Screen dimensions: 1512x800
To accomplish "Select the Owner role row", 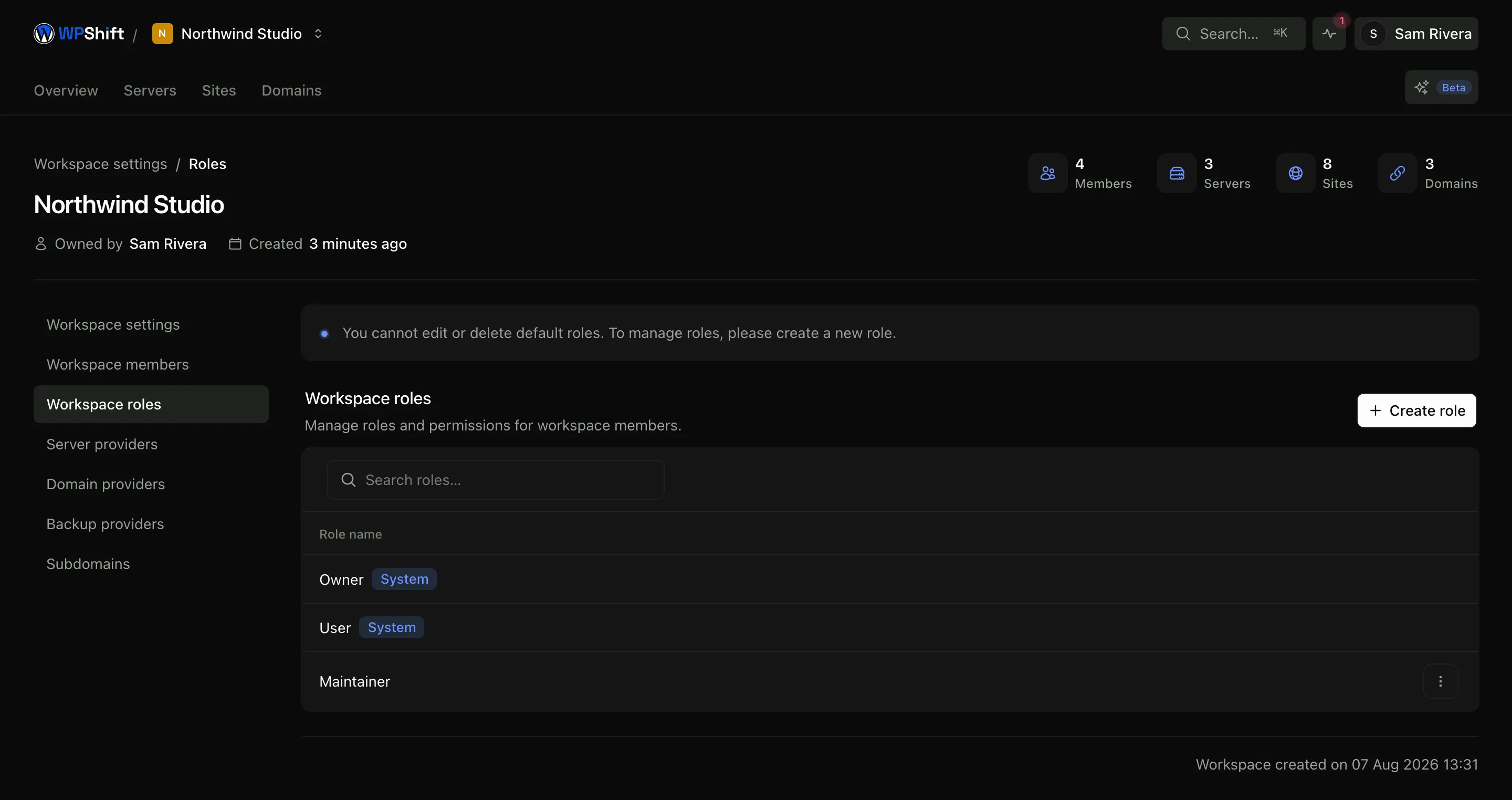I will tap(890, 580).
